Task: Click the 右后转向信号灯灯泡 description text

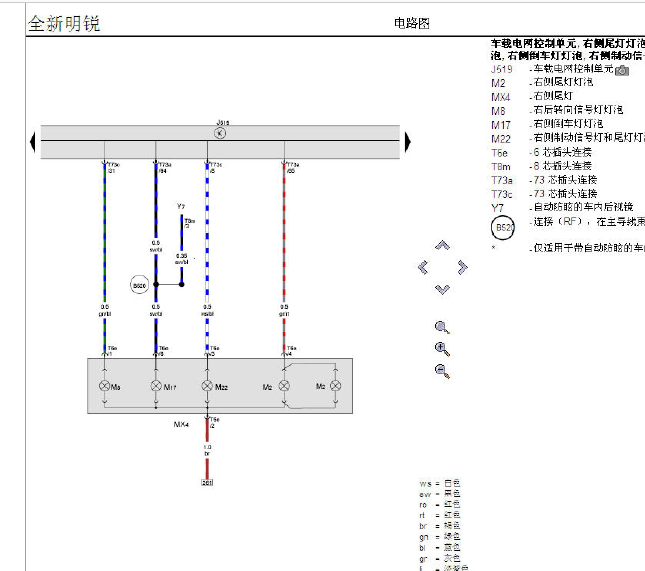Action: click(x=578, y=110)
